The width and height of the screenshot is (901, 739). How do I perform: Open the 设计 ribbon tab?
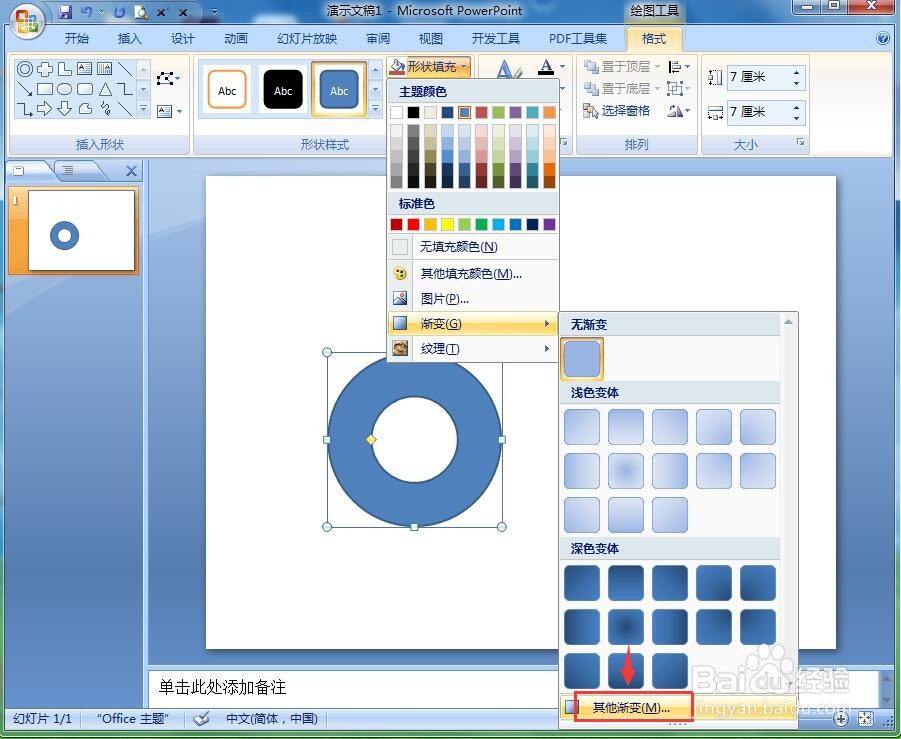(x=182, y=39)
